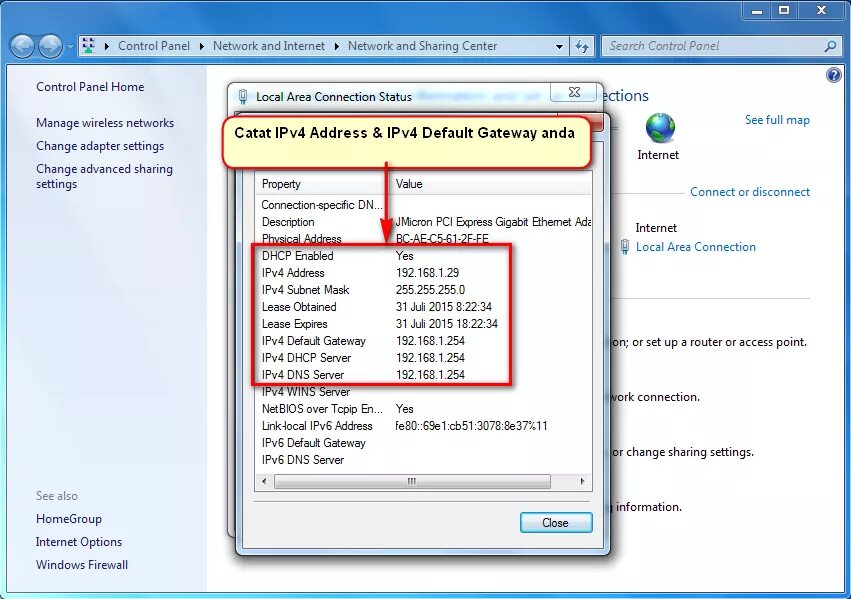Click the horizontal scrollbar thumb
851x599 pixels.
412,481
